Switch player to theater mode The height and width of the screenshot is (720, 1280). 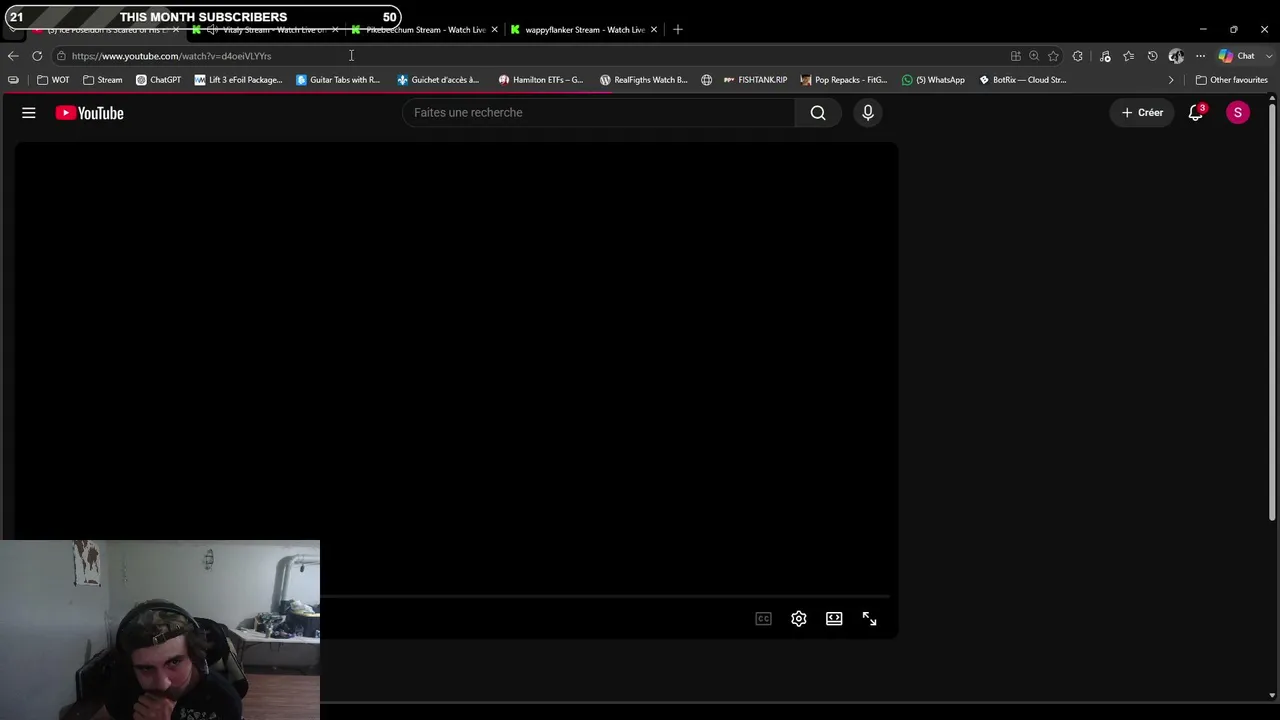pos(834,619)
